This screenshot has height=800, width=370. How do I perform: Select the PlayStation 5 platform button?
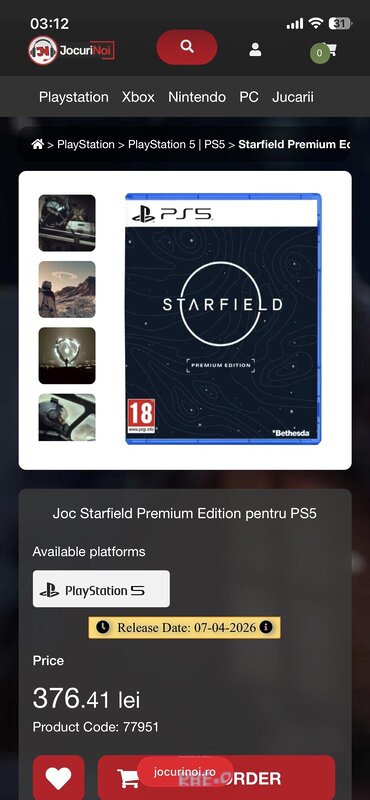point(102,589)
